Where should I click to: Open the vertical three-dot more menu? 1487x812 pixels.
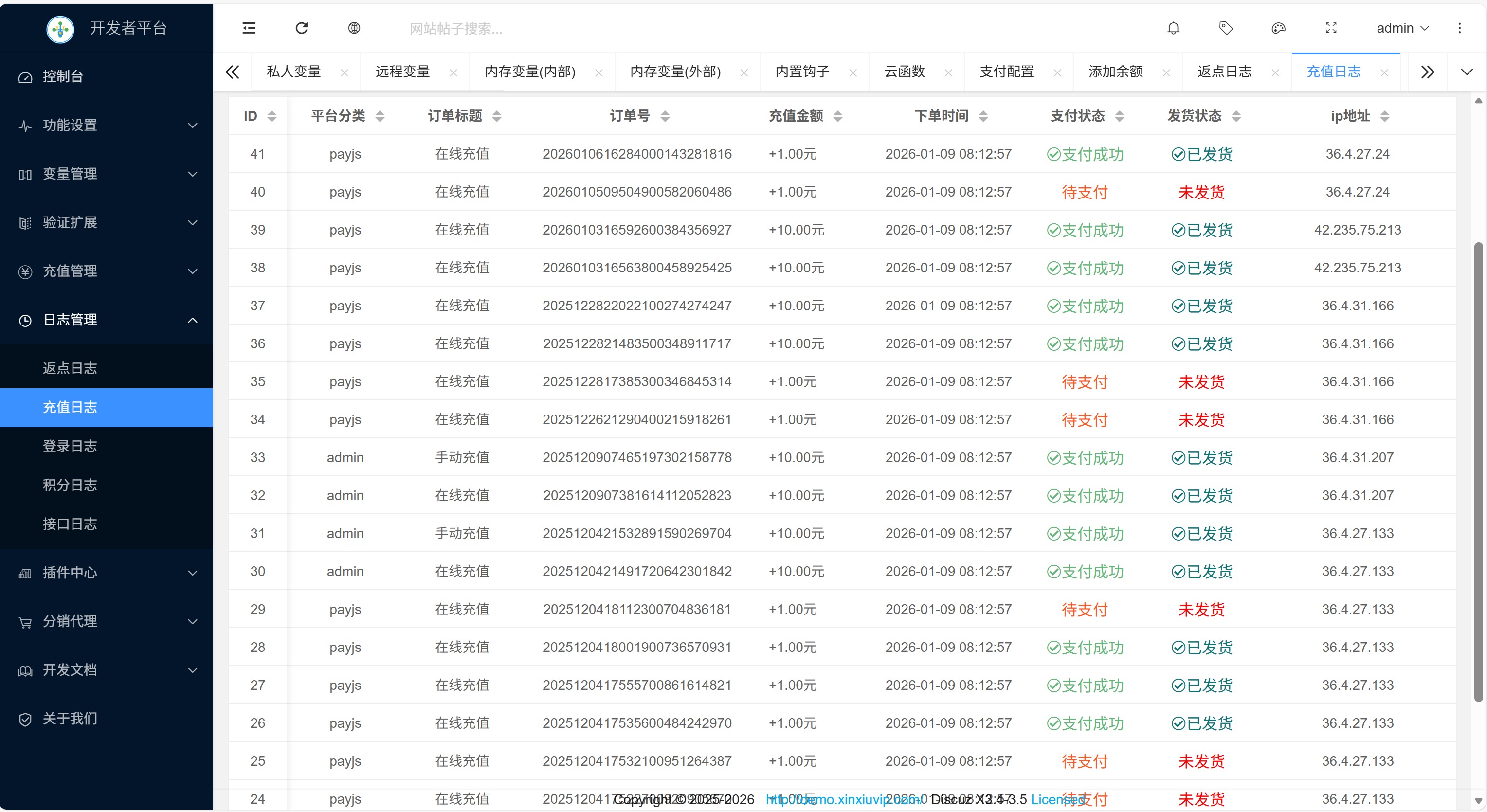pos(1459,28)
